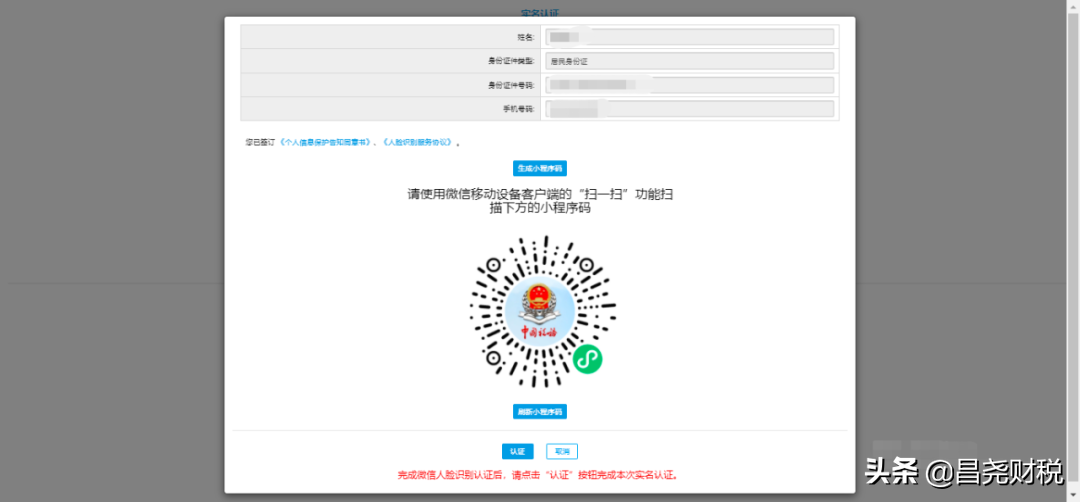Select the 身份证件类型 field
The width and height of the screenshot is (1080, 502).
[x=689, y=61]
